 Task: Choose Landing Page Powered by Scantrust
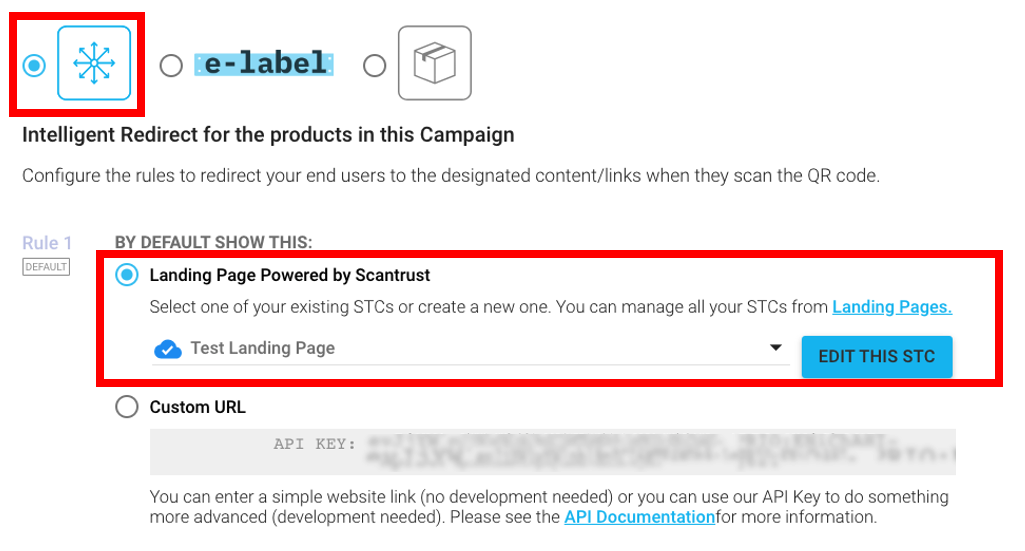127,275
